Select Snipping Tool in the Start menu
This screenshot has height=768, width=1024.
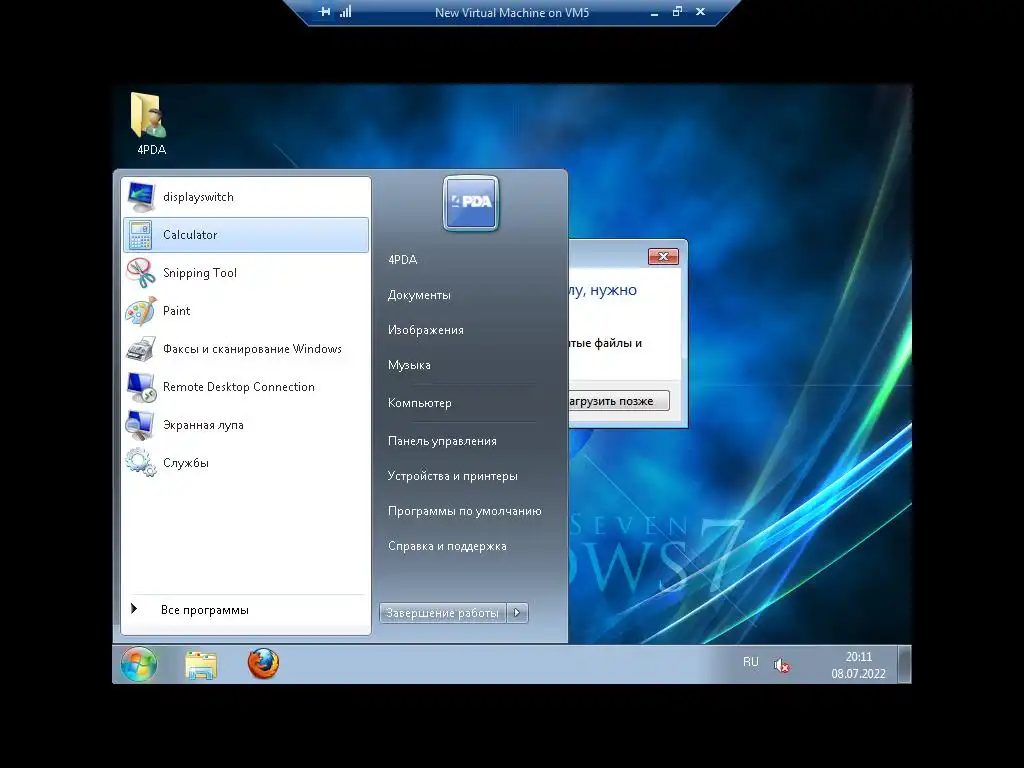click(246, 273)
